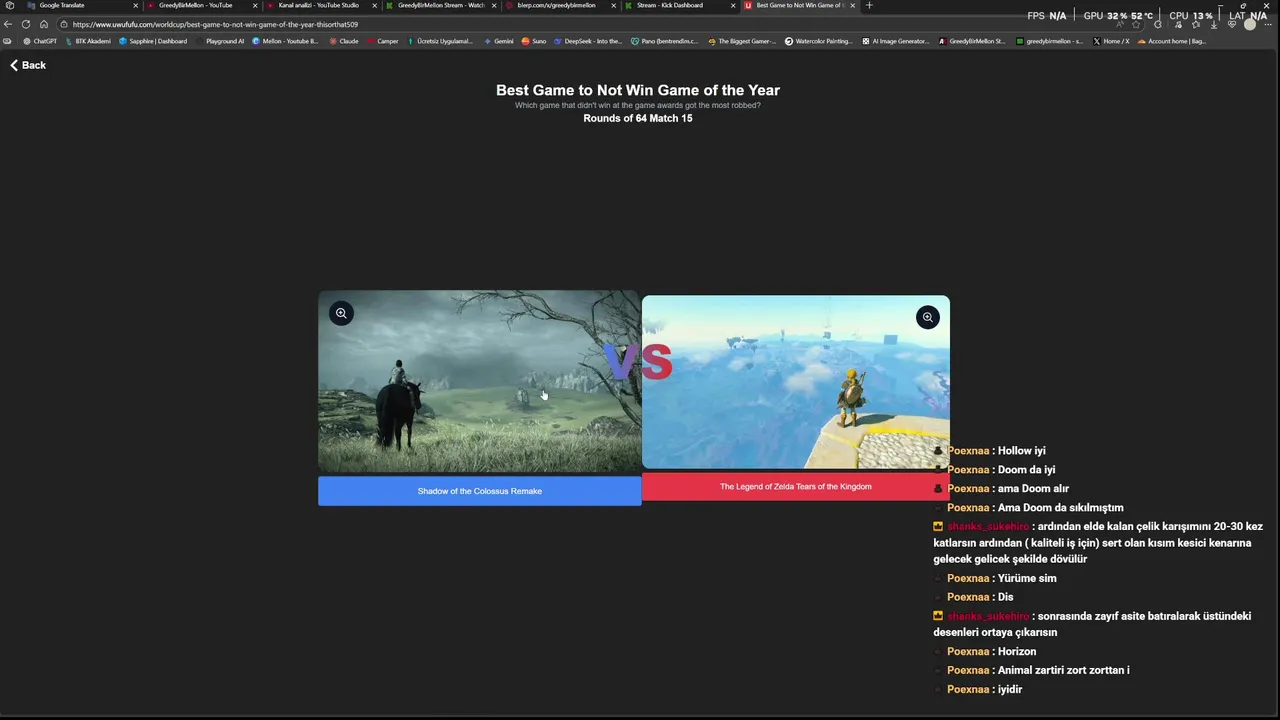Zoom in Zelda Tears of the Kingdom image

point(927,317)
